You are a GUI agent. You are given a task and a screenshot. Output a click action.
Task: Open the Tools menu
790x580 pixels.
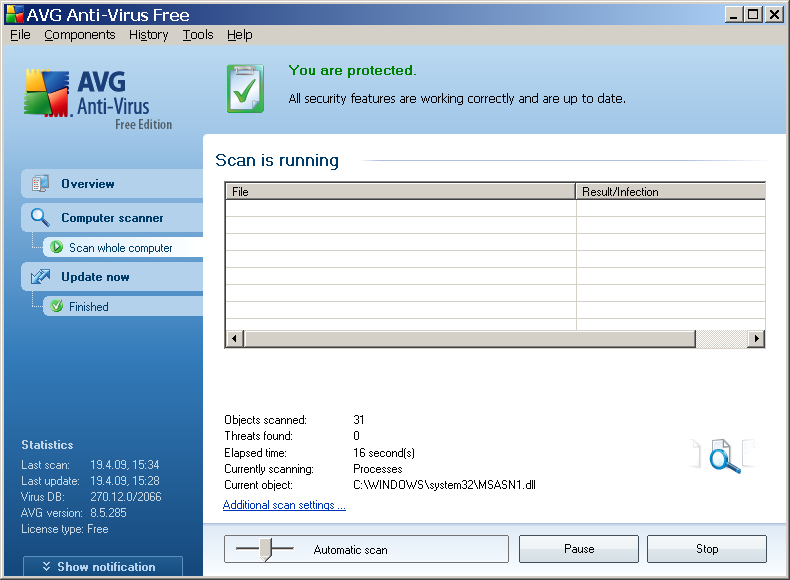tap(198, 35)
